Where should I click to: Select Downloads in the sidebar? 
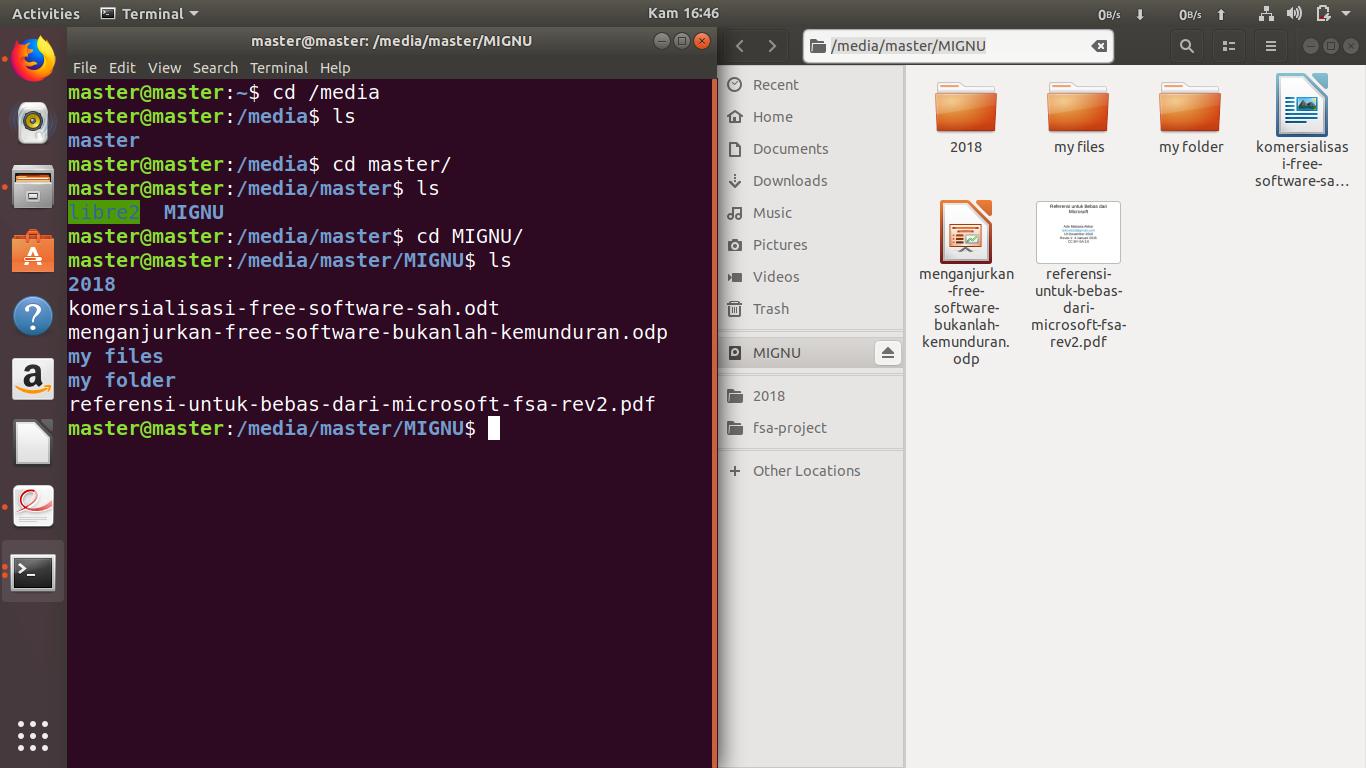pyautogui.click(x=786, y=181)
